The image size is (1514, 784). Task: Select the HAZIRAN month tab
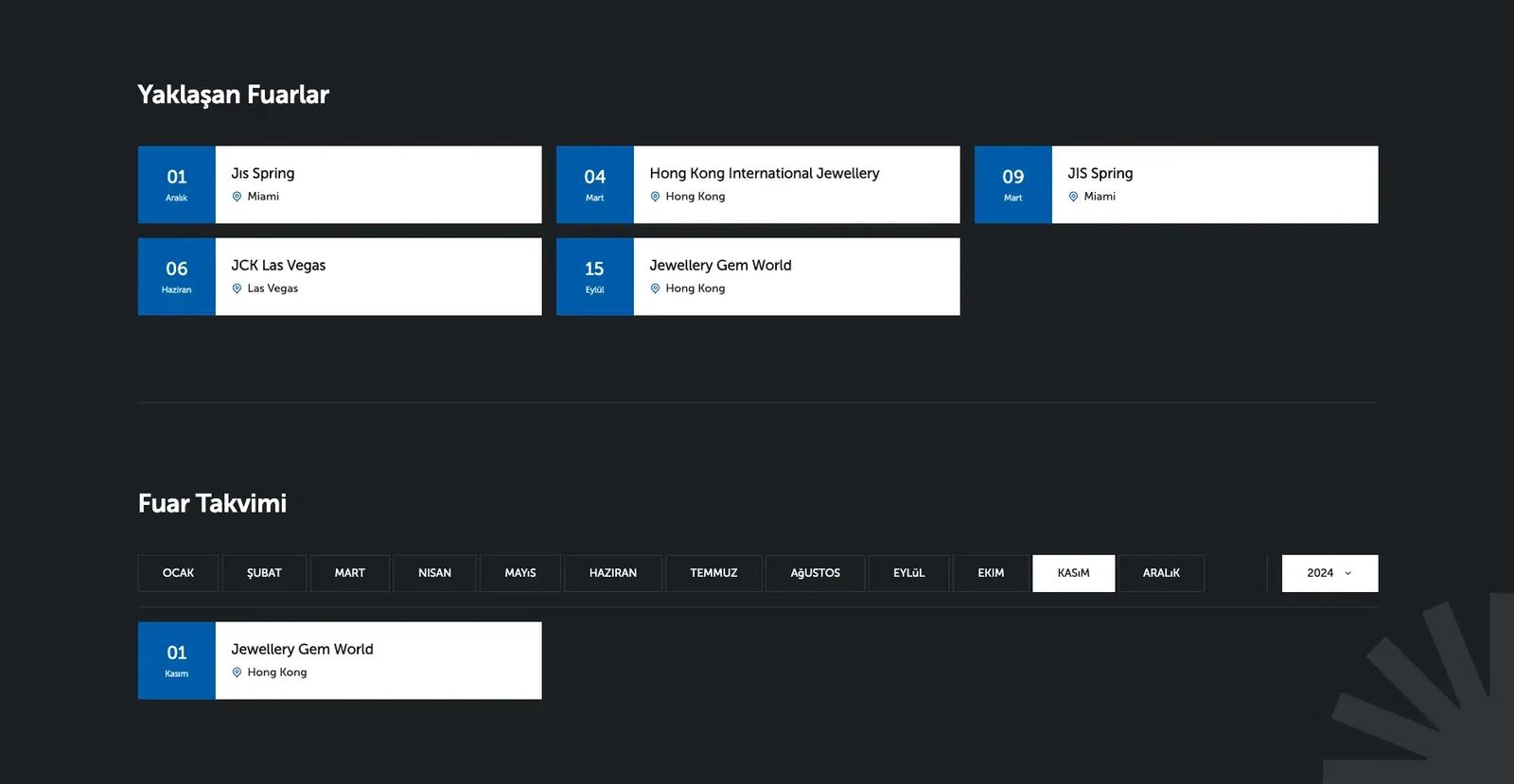(612, 573)
